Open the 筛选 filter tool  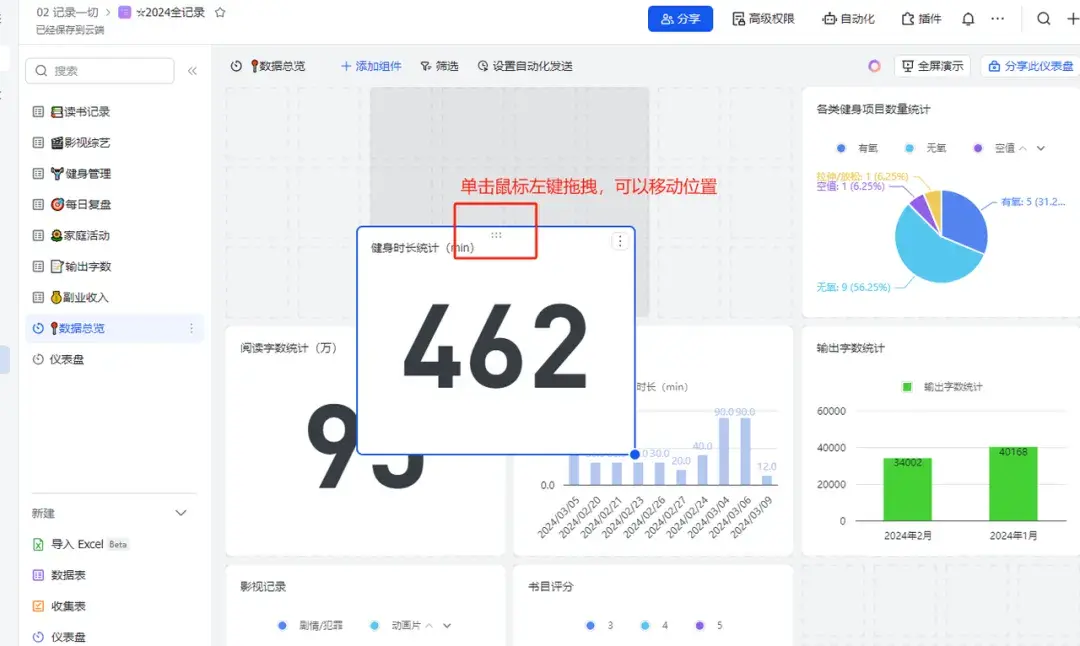pyautogui.click(x=440, y=66)
